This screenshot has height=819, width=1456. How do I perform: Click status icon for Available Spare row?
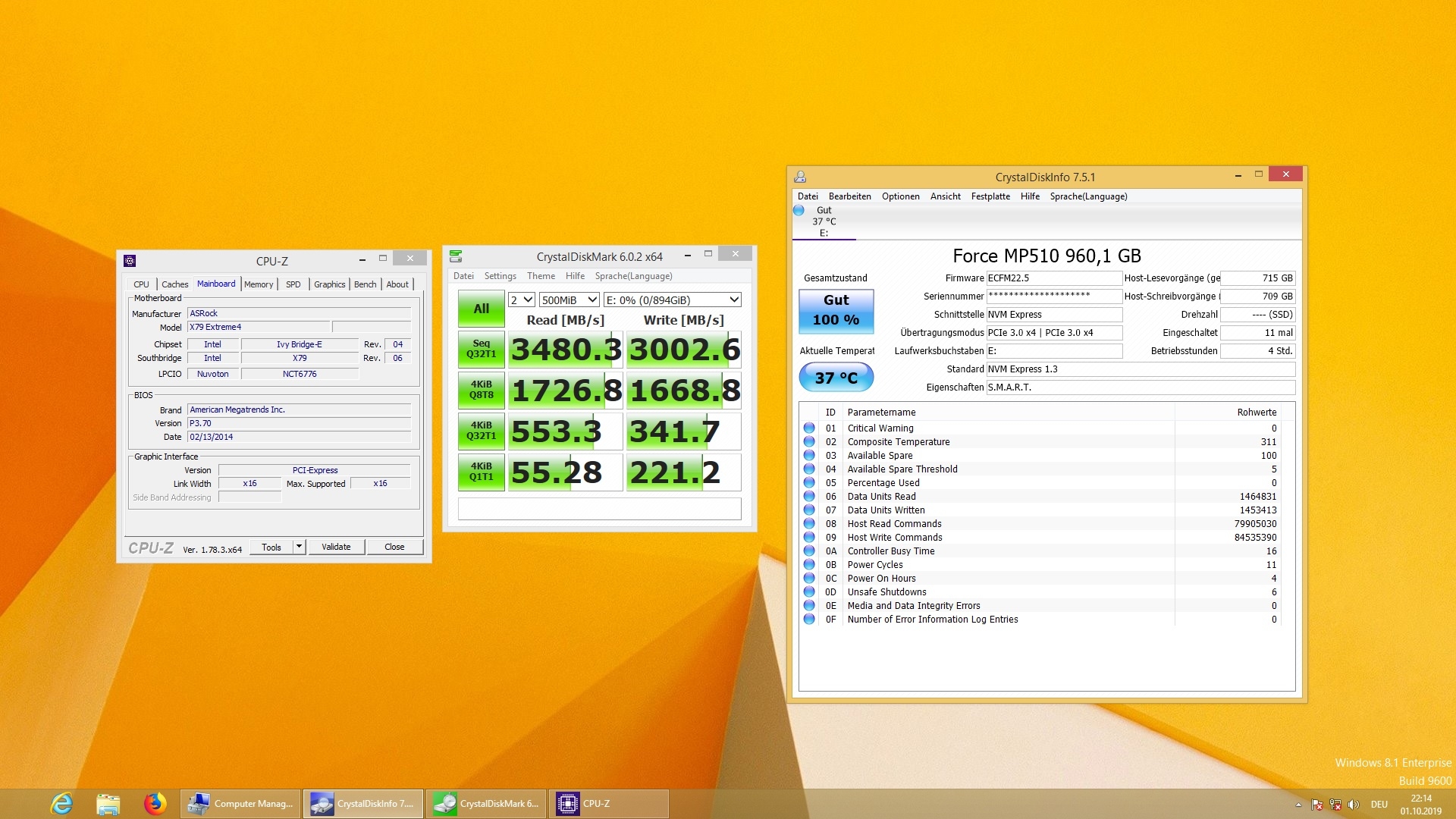point(809,456)
